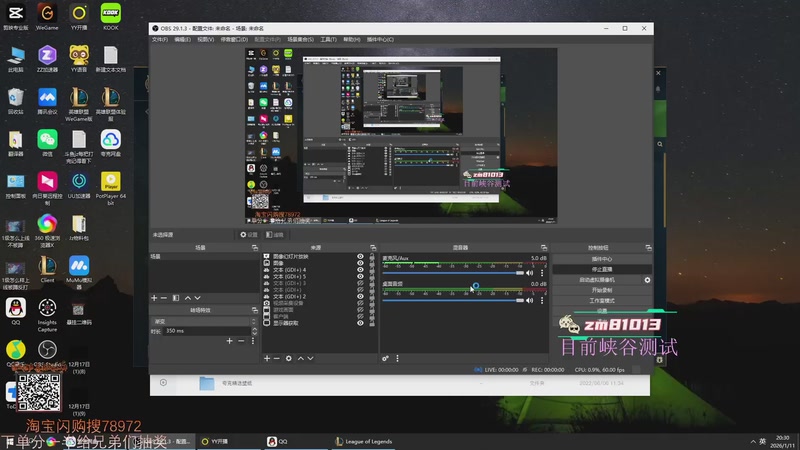
Task: Mute the 桌面音频 speaker icon
Action: pos(531,299)
